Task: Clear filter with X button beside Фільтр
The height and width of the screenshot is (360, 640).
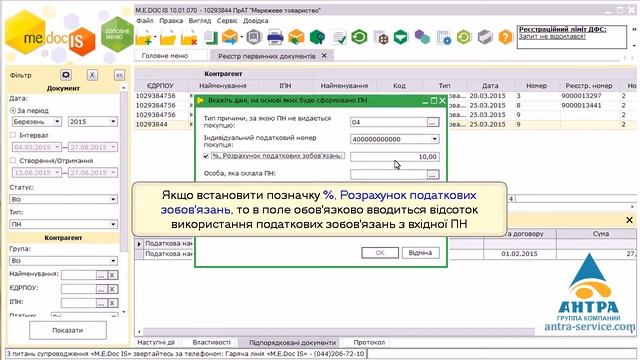Action: pyautogui.click(x=92, y=75)
